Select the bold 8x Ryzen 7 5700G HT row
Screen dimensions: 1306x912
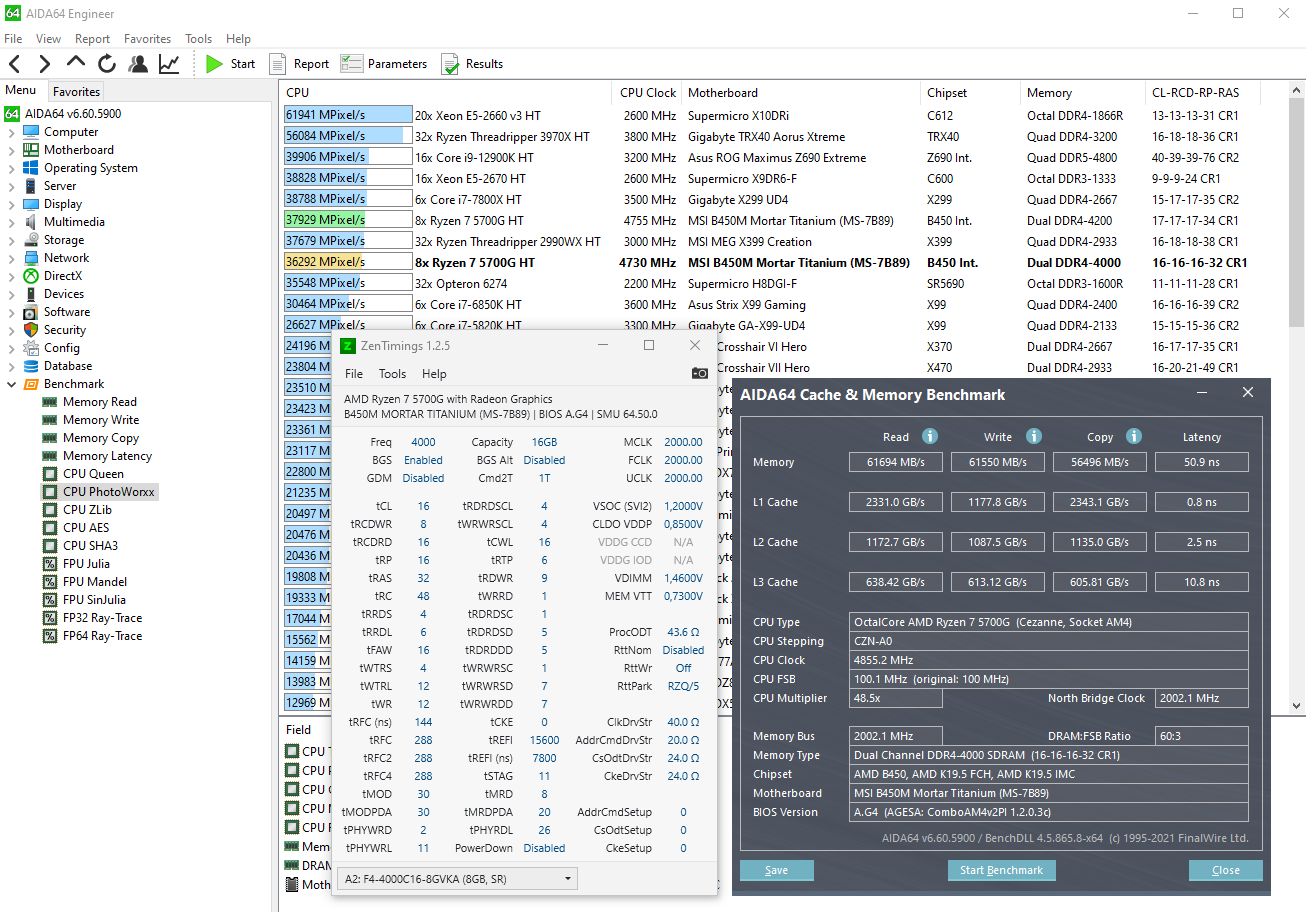point(769,262)
